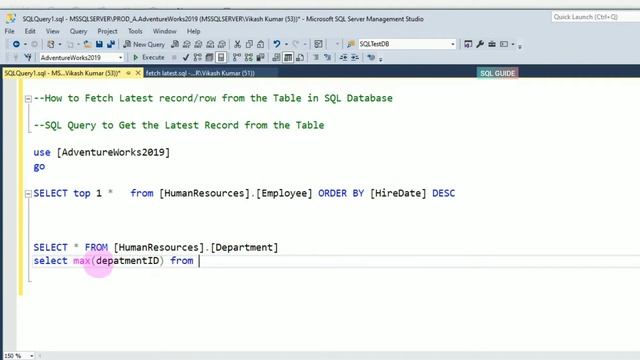
Task: Click the Change Connection icon
Action: tap(28, 58)
